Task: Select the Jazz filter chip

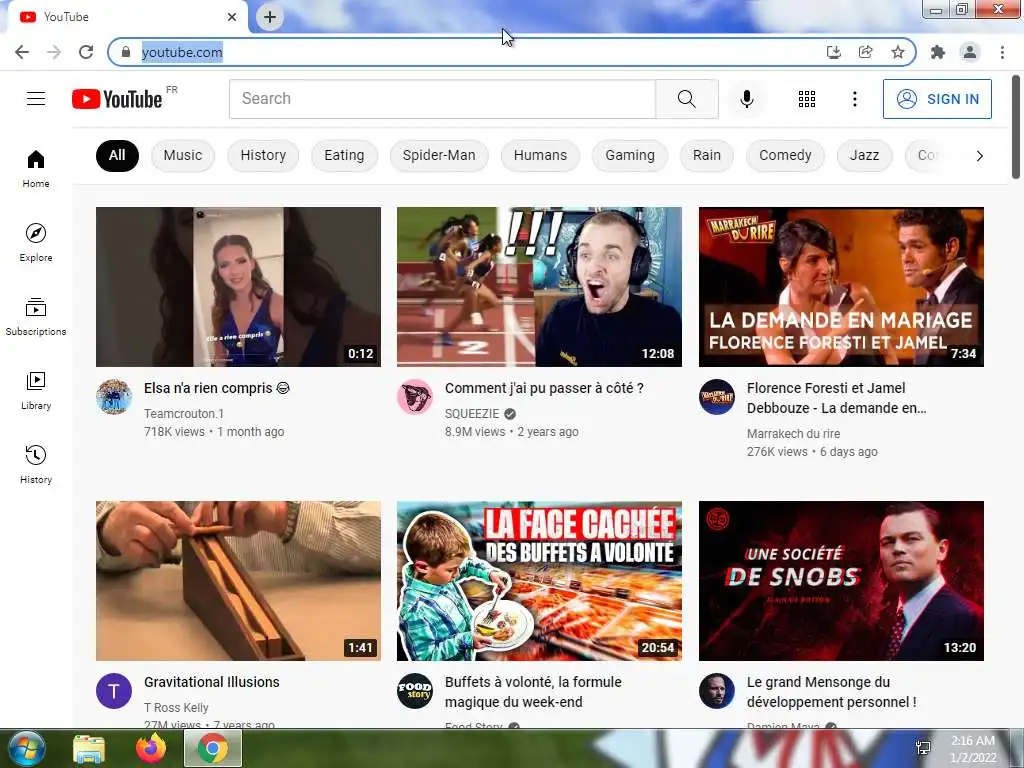Action: [864, 155]
